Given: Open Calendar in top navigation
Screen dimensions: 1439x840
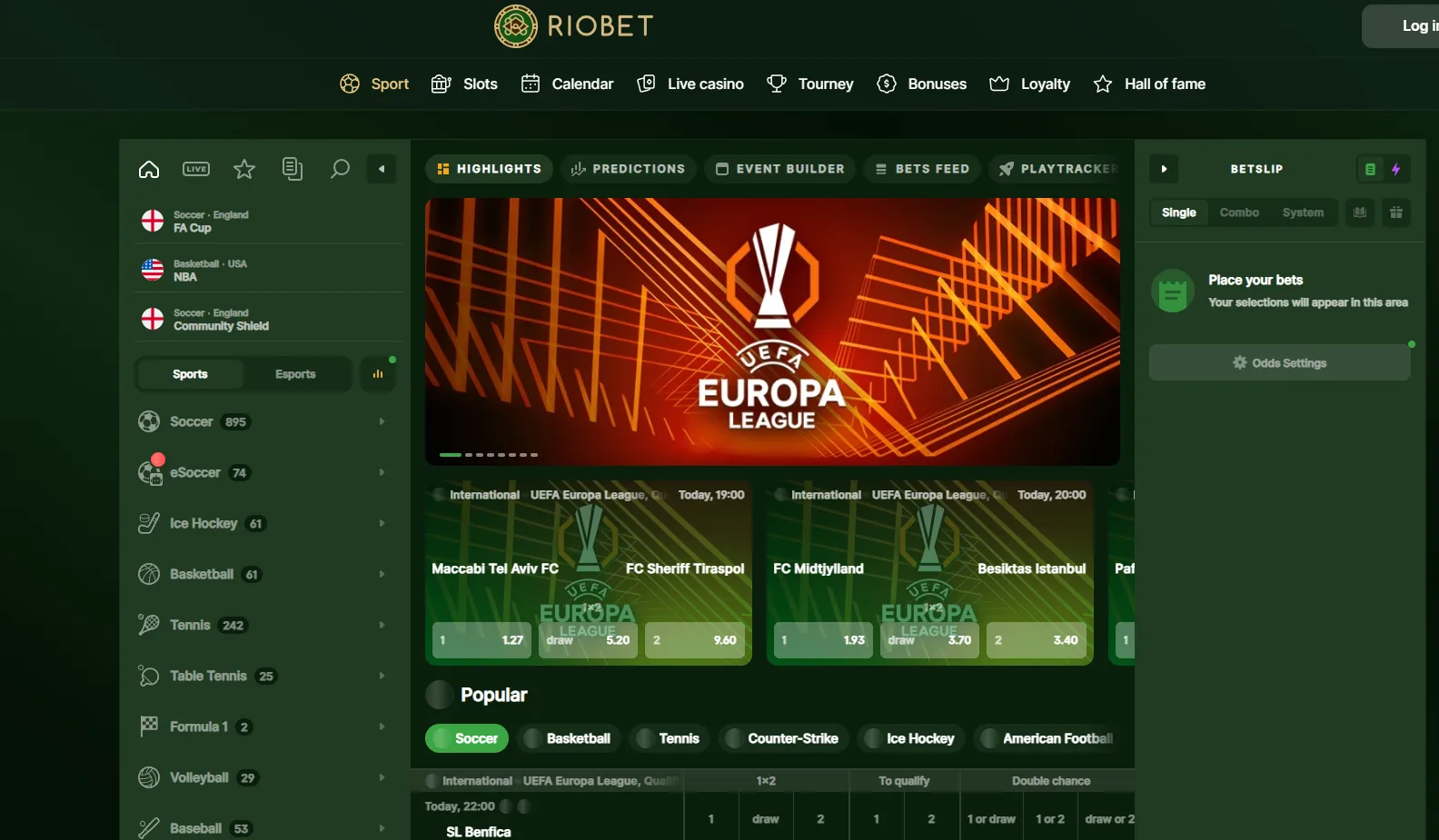Looking at the screenshot, I should [x=567, y=84].
